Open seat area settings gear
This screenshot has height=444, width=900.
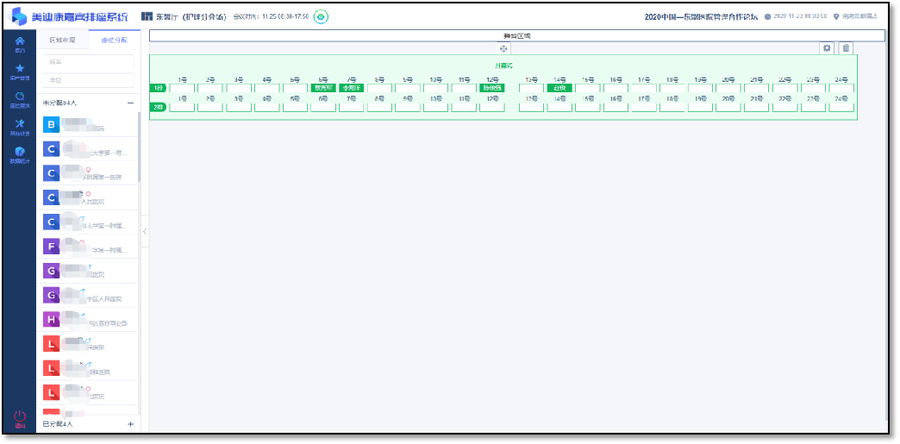tap(826, 48)
